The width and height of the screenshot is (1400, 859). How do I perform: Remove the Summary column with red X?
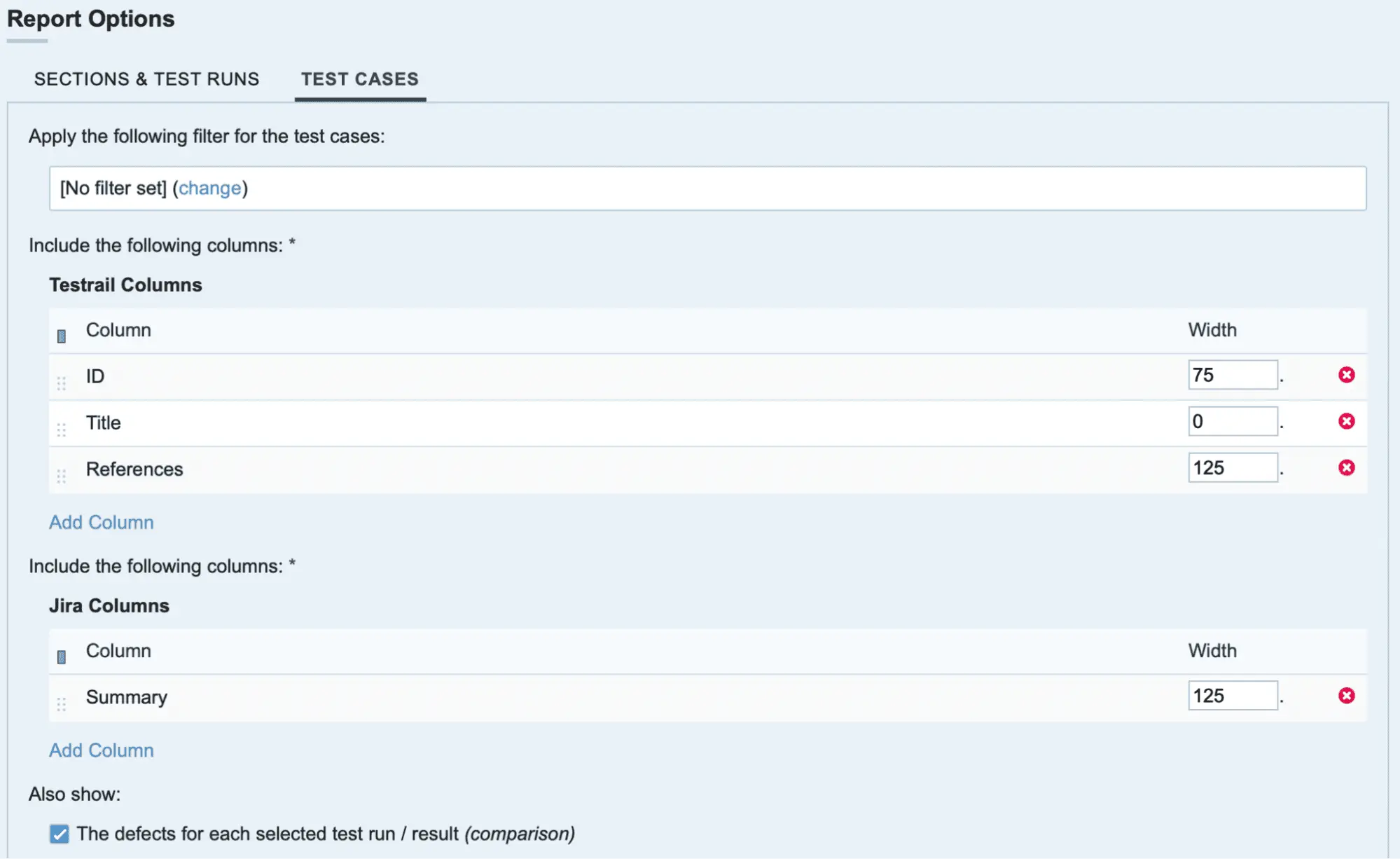click(1346, 696)
